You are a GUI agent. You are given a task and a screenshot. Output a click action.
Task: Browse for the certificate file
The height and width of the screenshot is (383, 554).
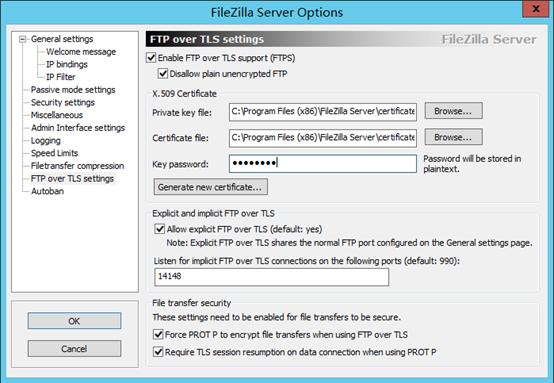point(453,137)
